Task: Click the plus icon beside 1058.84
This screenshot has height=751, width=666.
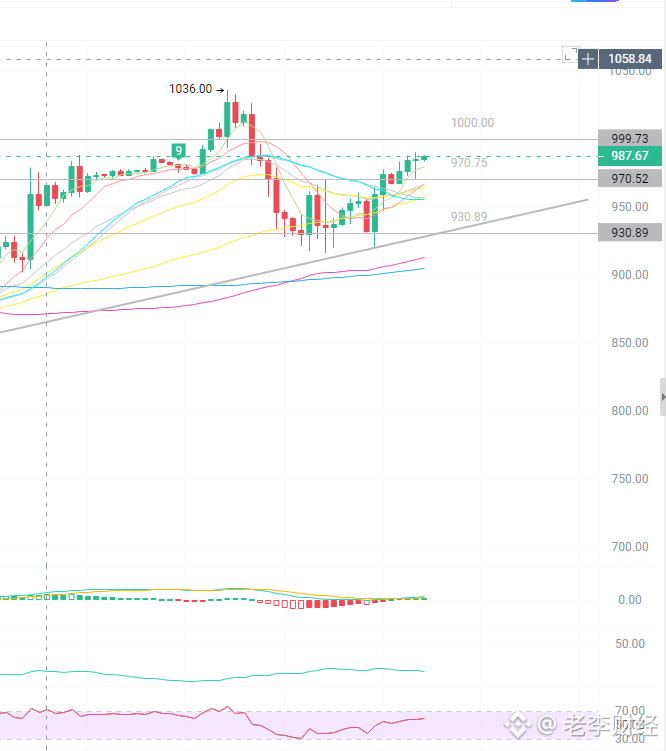Action: coord(588,59)
